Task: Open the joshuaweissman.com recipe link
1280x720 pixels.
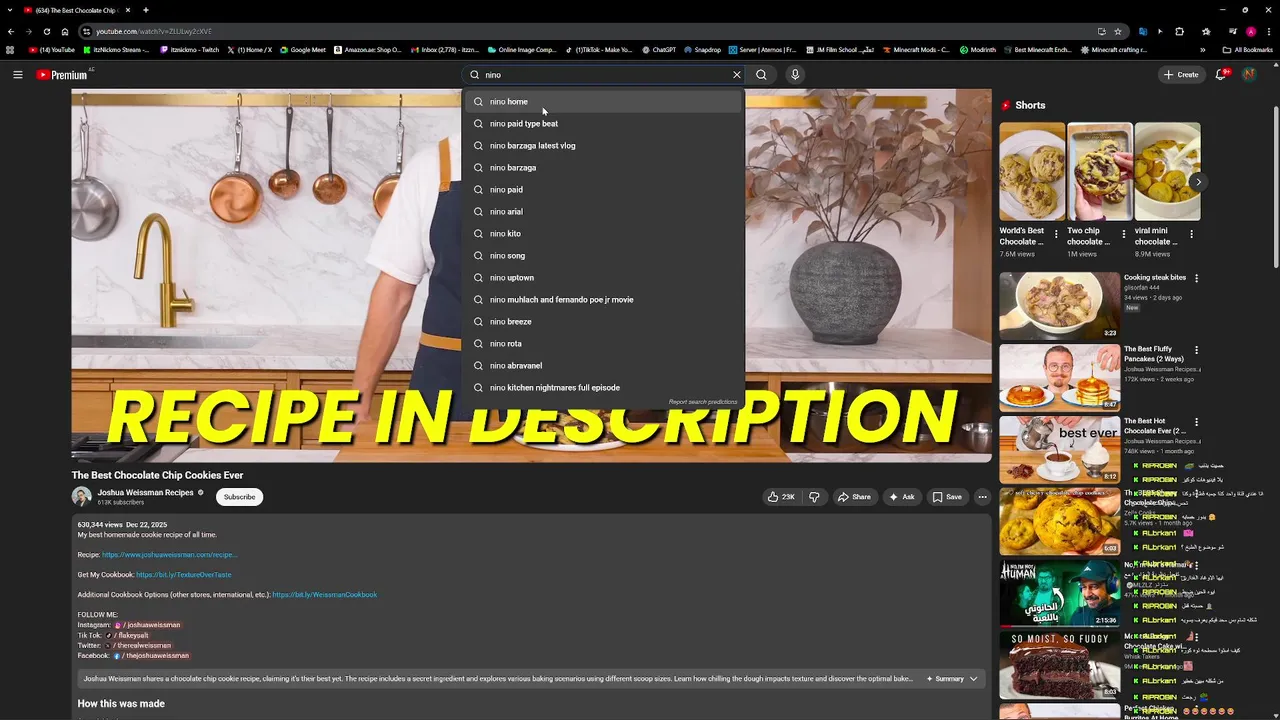Action: point(169,555)
